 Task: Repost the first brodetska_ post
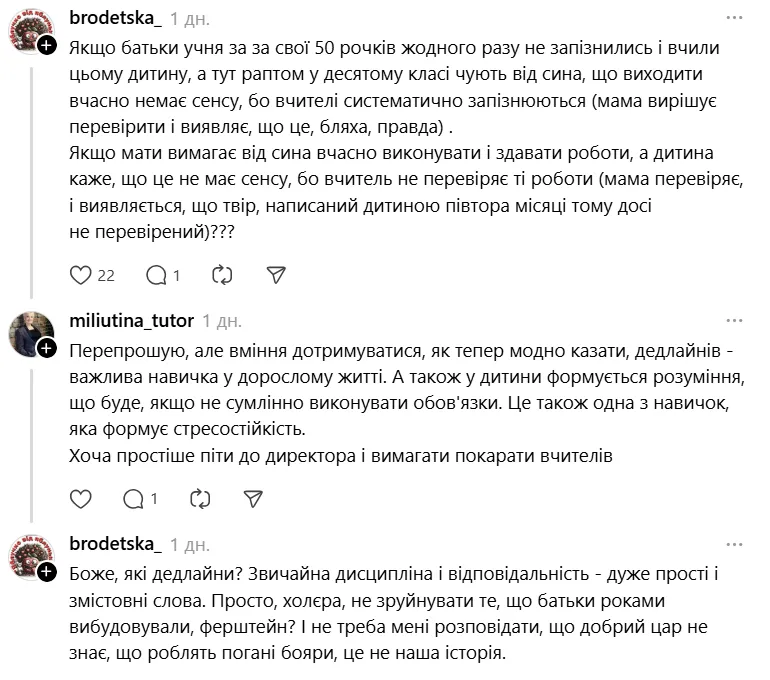click(224, 275)
